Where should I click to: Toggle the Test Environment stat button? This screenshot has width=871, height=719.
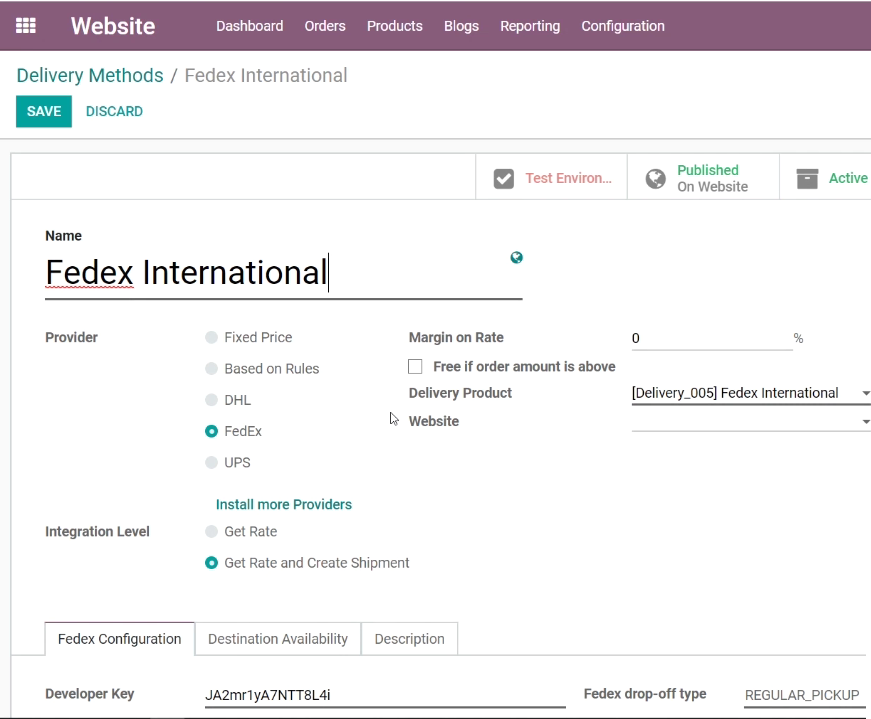[552, 178]
